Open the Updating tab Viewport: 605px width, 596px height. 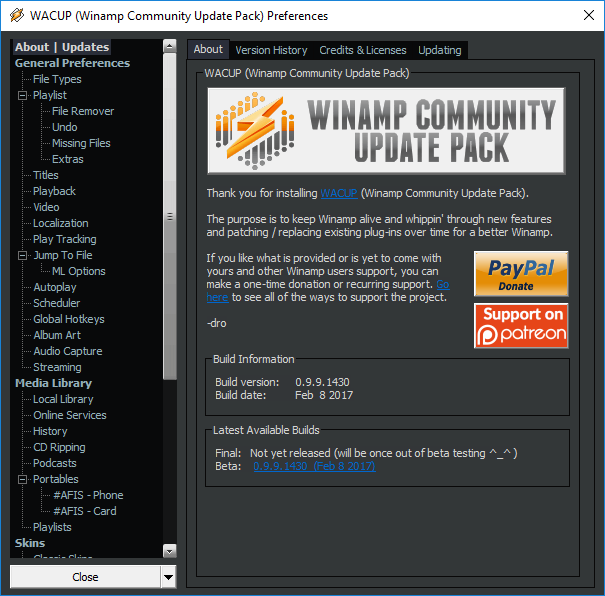click(x=440, y=50)
